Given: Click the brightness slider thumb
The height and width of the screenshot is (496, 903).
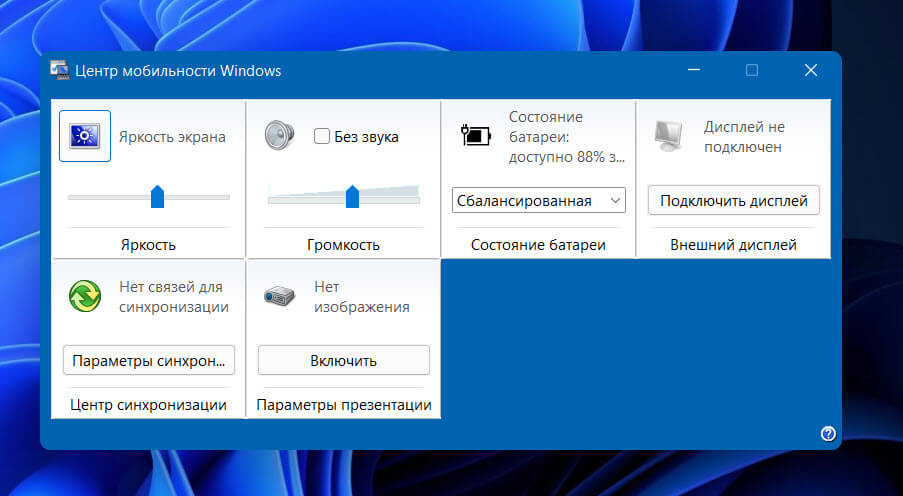Looking at the screenshot, I should tap(157, 196).
